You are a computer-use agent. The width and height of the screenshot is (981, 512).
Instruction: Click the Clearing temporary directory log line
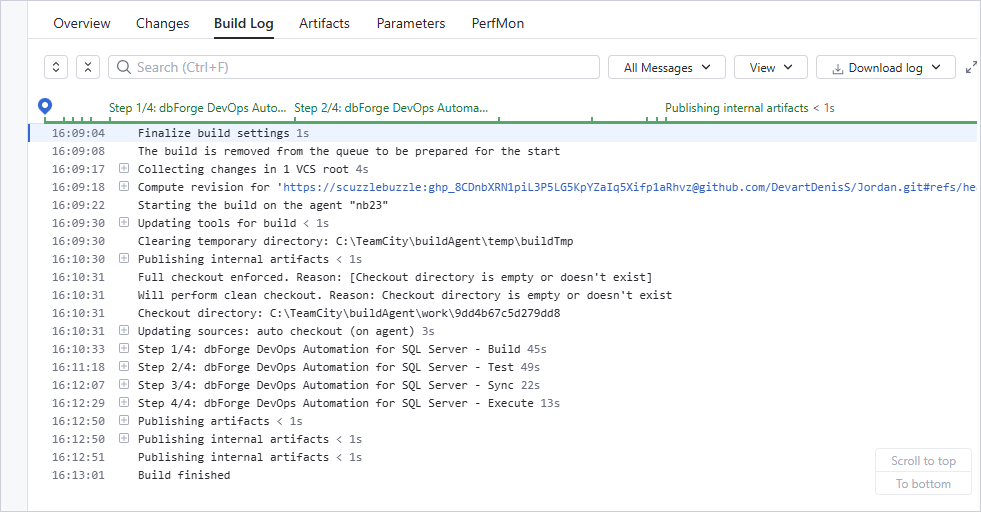coord(355,241)
